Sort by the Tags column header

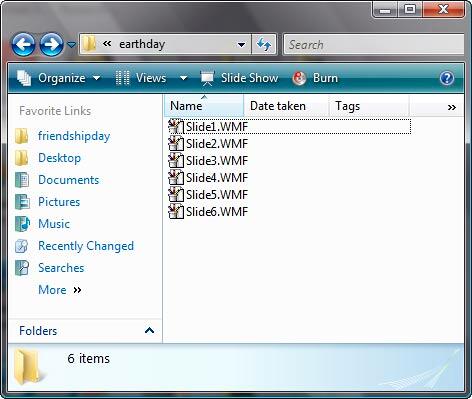coord(369,106)
